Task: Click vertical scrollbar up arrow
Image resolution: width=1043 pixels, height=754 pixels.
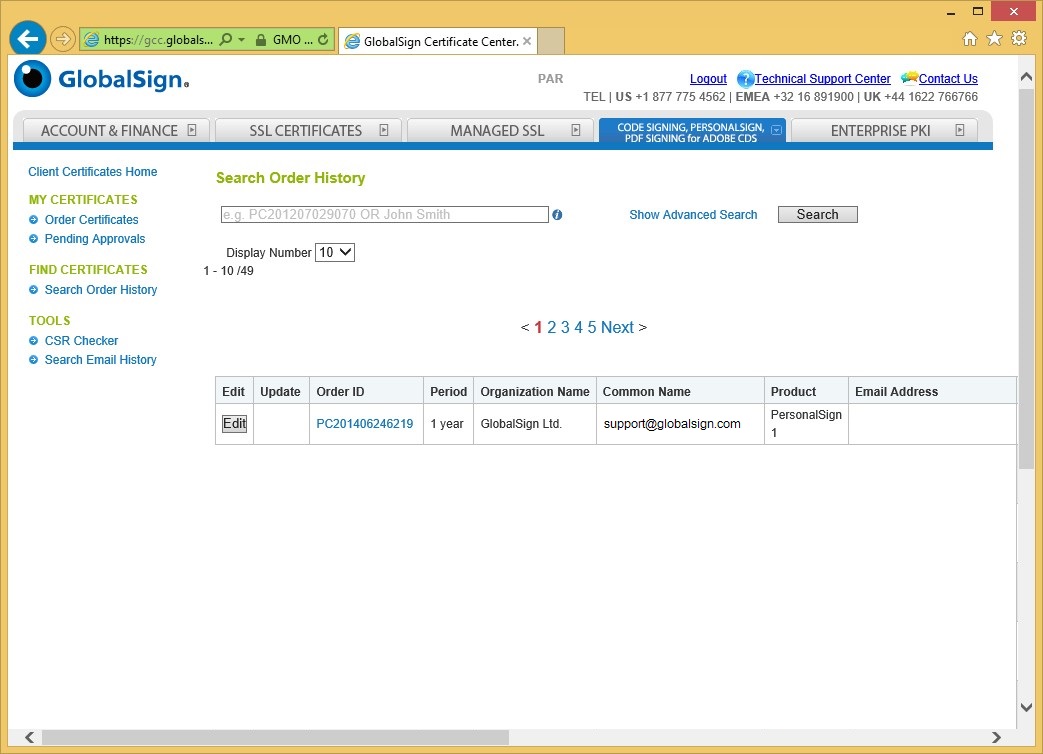Action: [x=1026, y=76]
